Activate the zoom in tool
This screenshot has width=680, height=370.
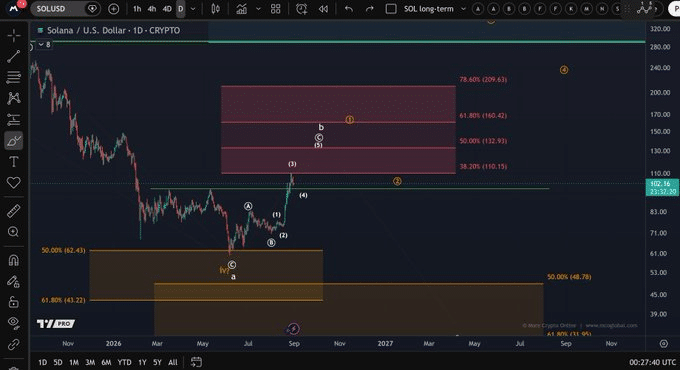tap(13, 232)
